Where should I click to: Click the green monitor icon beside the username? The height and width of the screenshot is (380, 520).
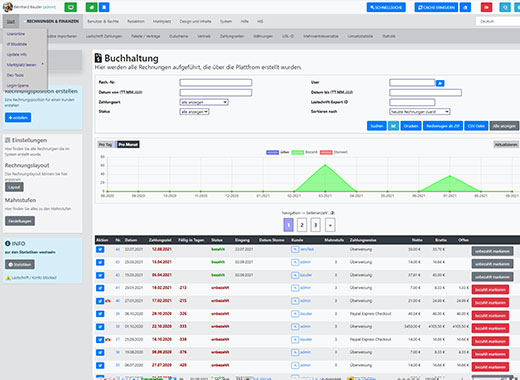(70, 7)
